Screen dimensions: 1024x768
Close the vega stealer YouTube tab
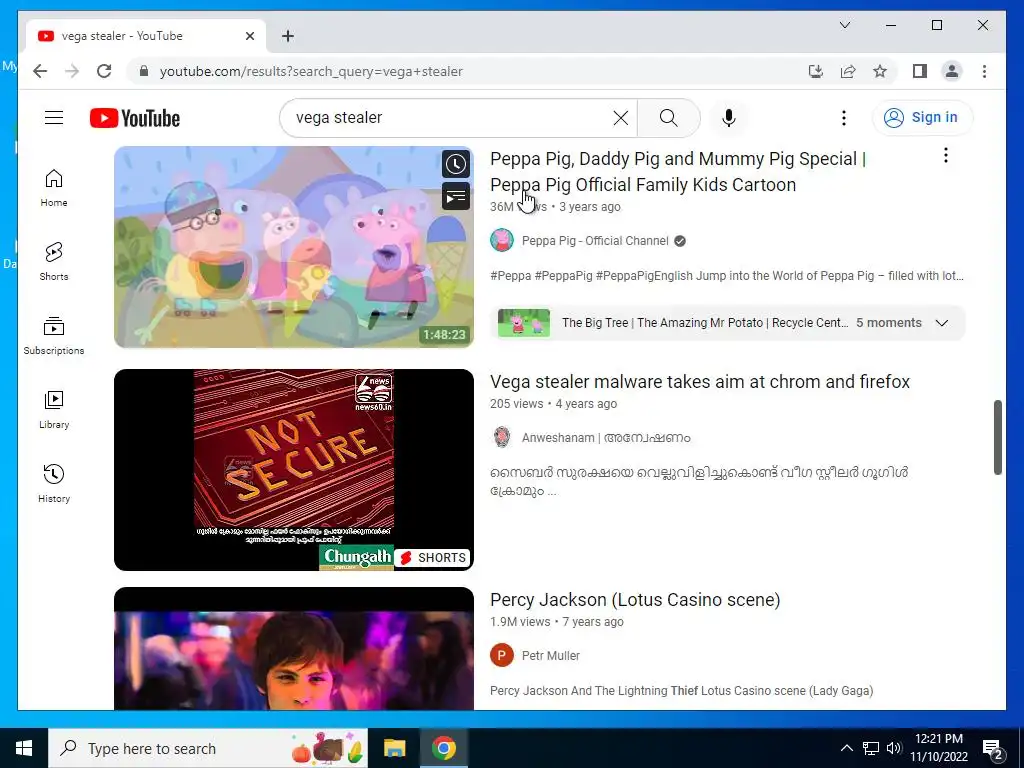coord(249,36)
